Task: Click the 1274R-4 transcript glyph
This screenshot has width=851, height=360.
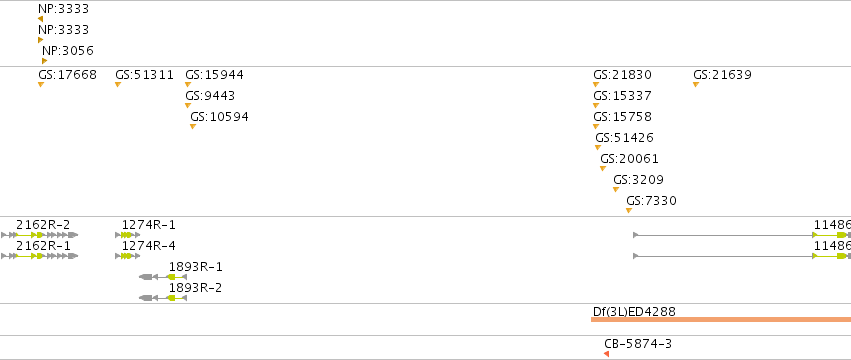Action: (128, 256)
